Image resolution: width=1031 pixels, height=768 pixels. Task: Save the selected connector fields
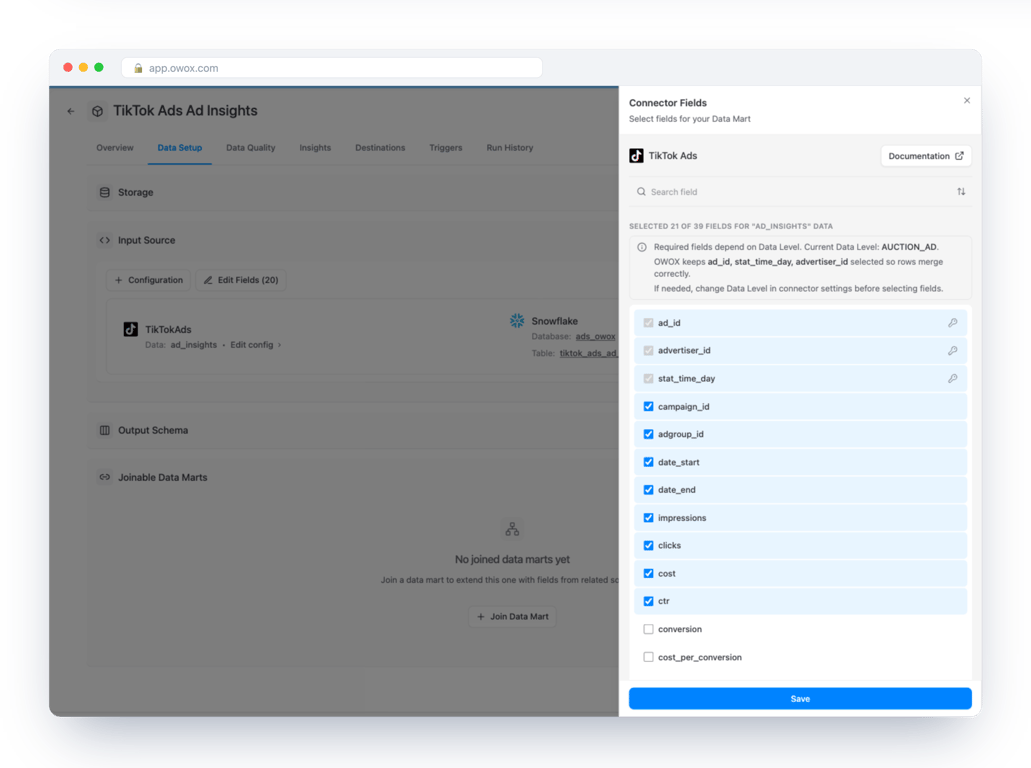[800, 699]
